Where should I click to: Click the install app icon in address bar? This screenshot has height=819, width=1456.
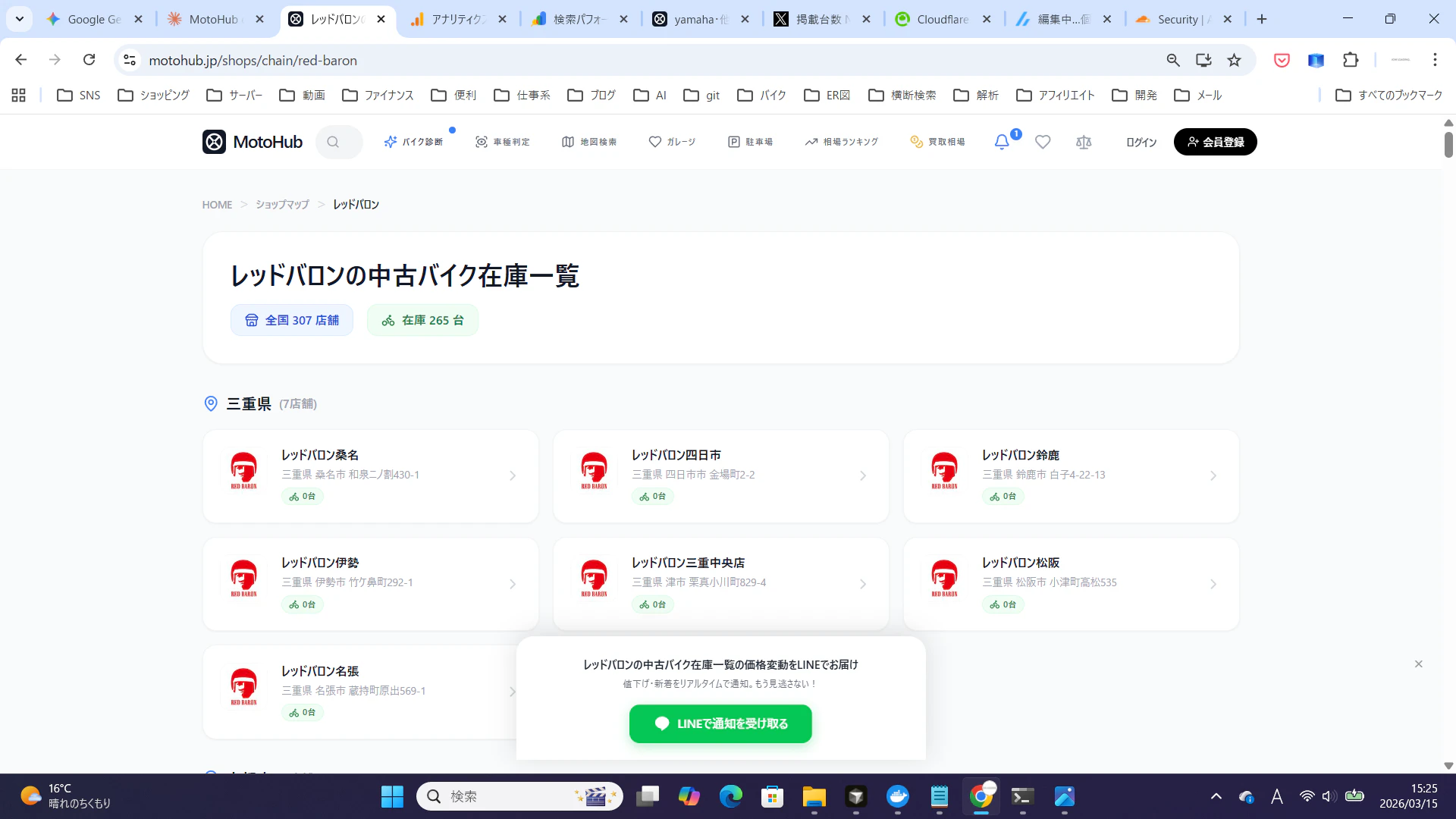1203,60
